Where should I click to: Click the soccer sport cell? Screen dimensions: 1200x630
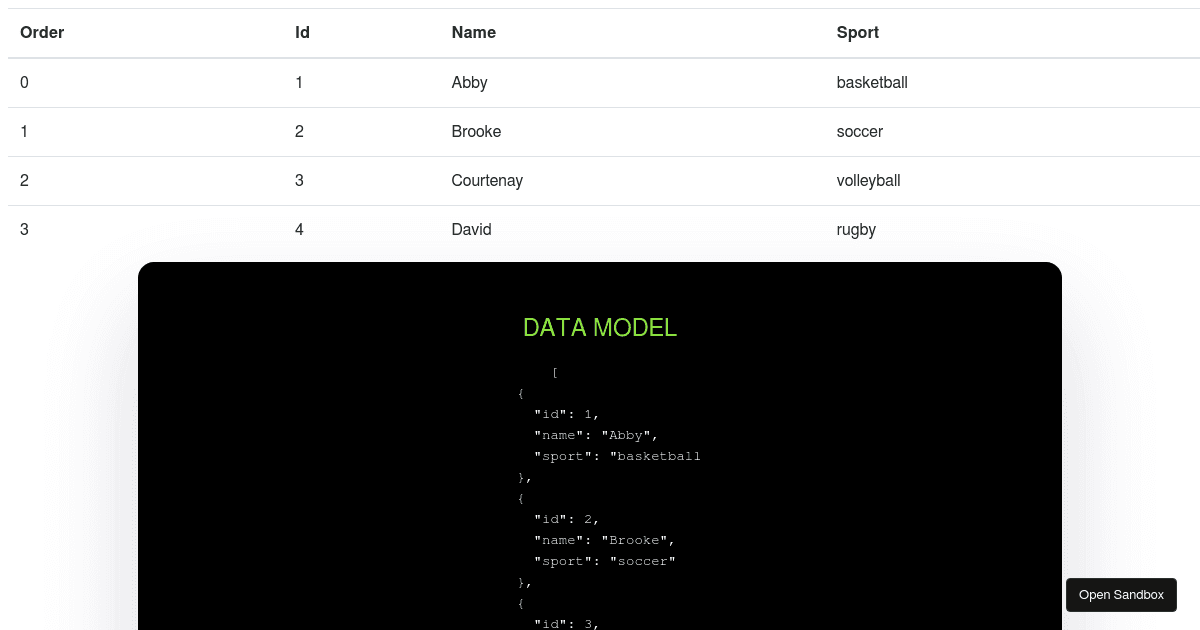pos(860,131)
